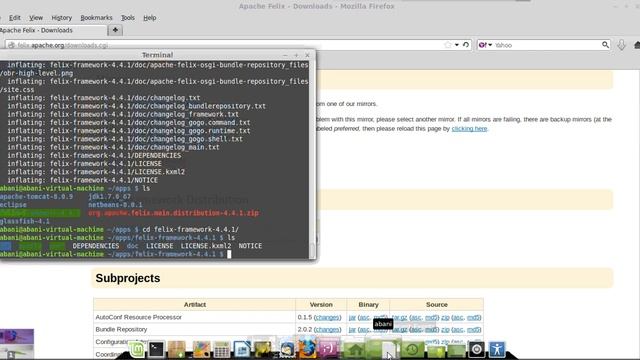
Task: Open the package installer dock icon
Action: (x=177, y=349)
